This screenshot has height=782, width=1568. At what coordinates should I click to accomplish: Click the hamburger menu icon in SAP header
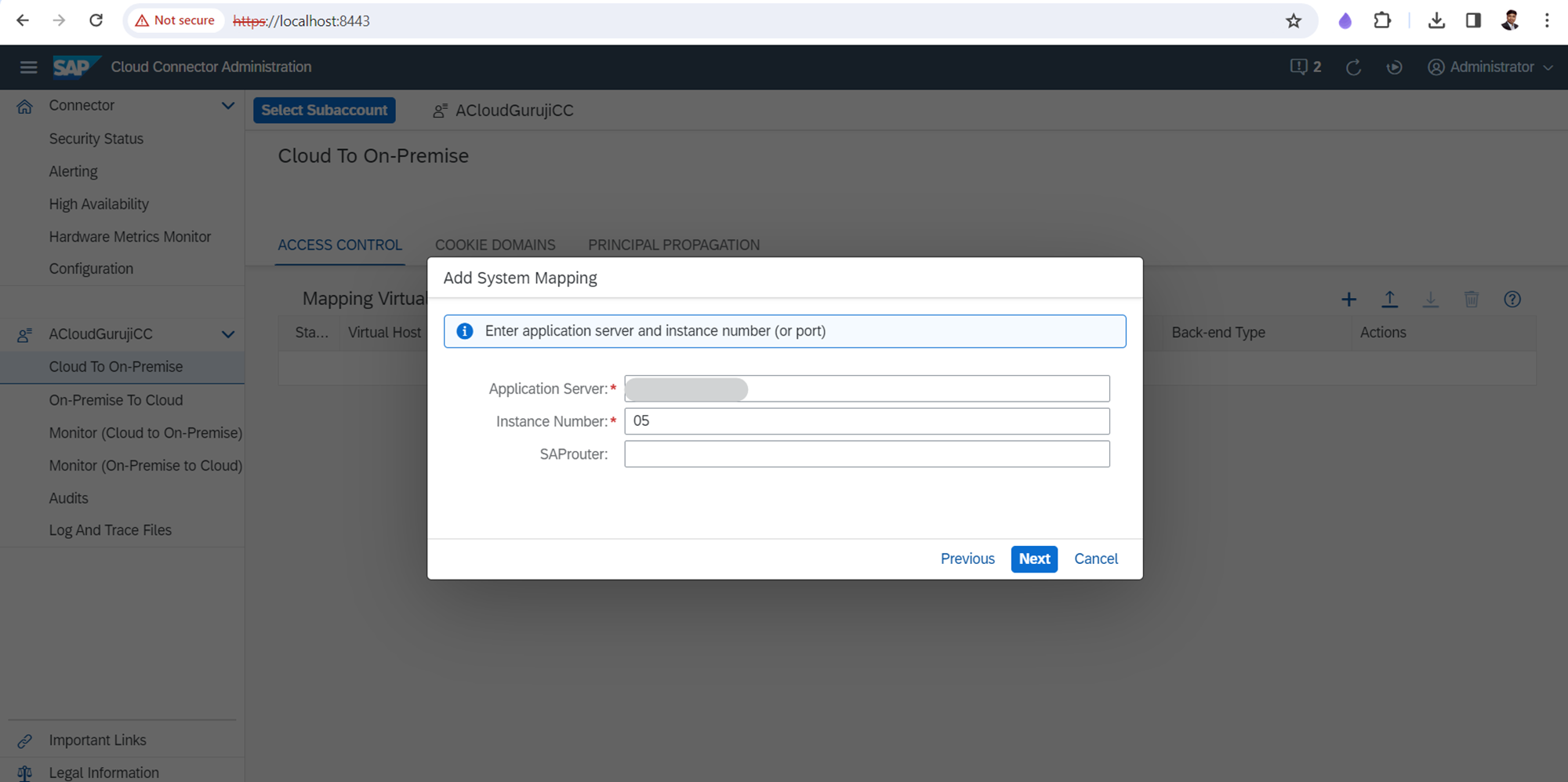pos(28,67)
